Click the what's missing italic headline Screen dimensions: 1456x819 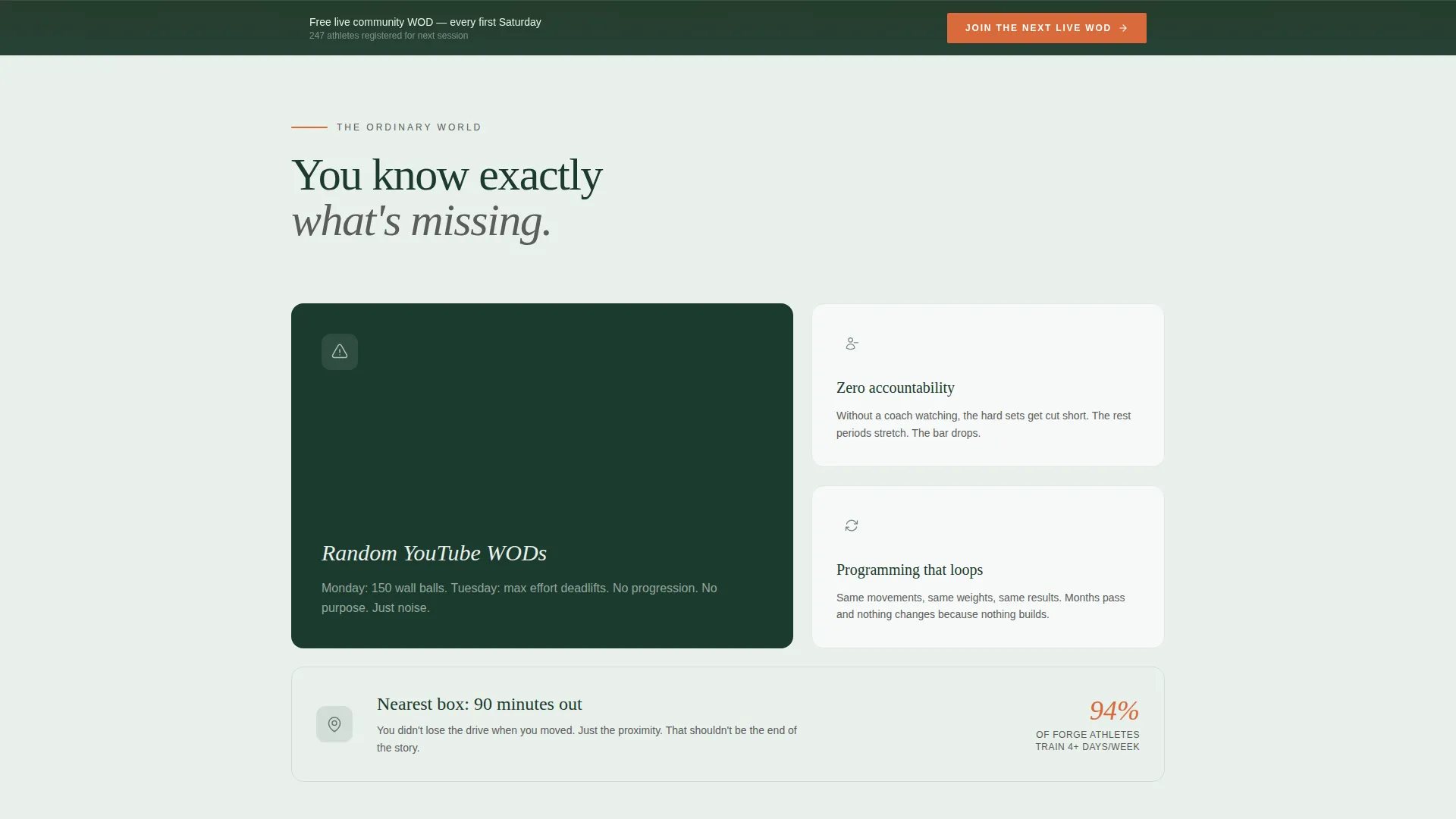click(421, 221)
